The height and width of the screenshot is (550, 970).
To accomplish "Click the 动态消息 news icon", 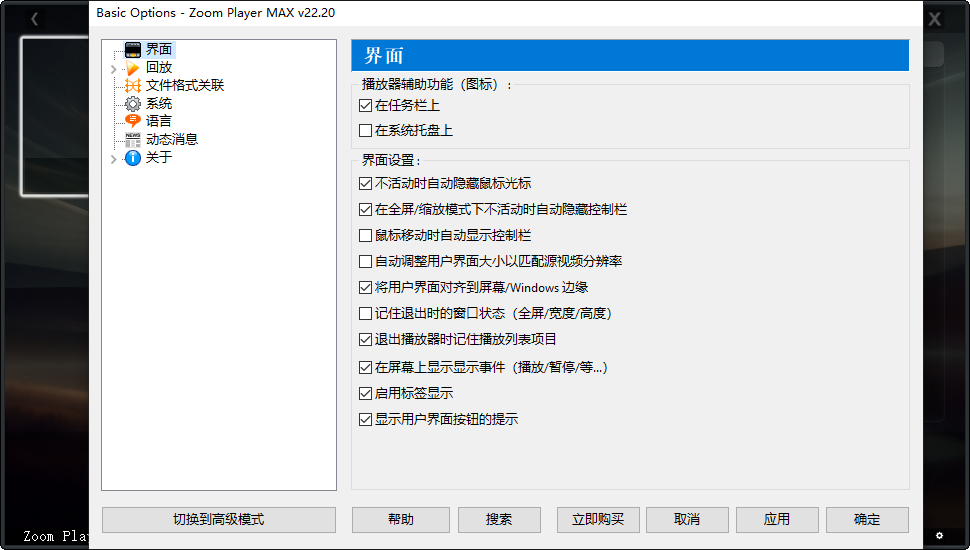I will click(133, 139).
